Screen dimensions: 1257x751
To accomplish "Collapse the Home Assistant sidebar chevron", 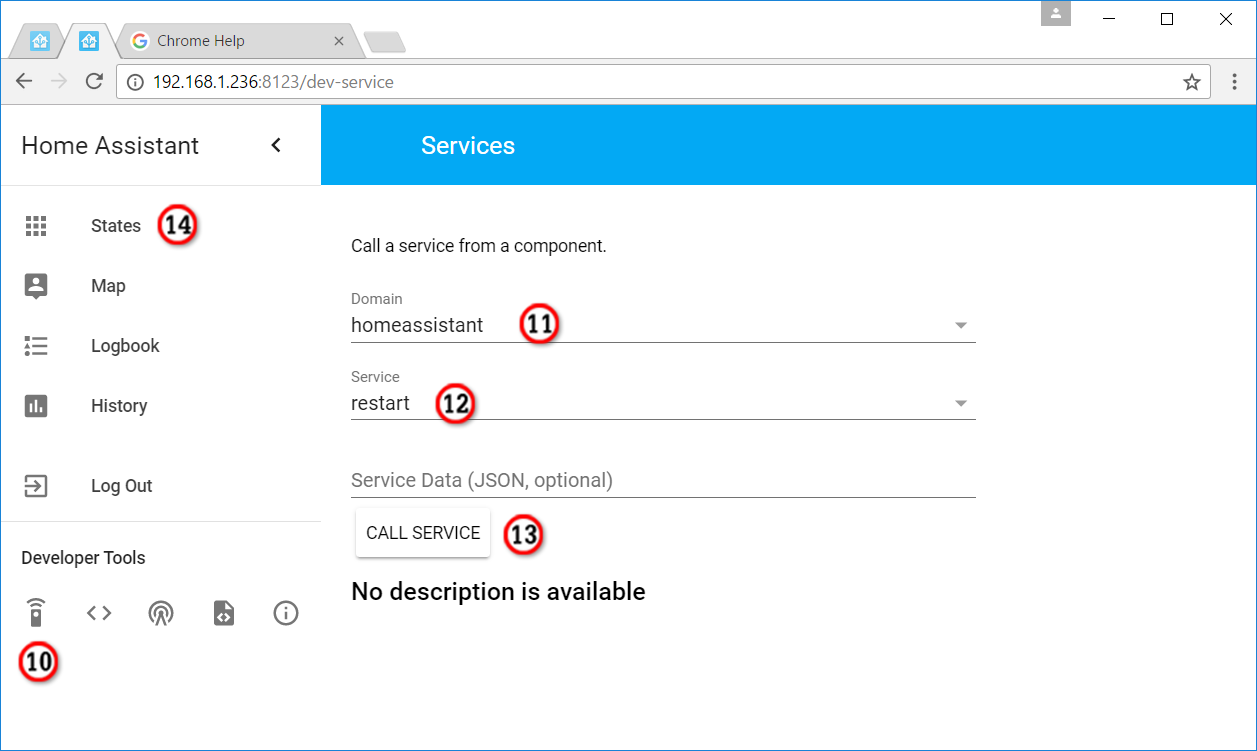I will (x=276, y=145).
